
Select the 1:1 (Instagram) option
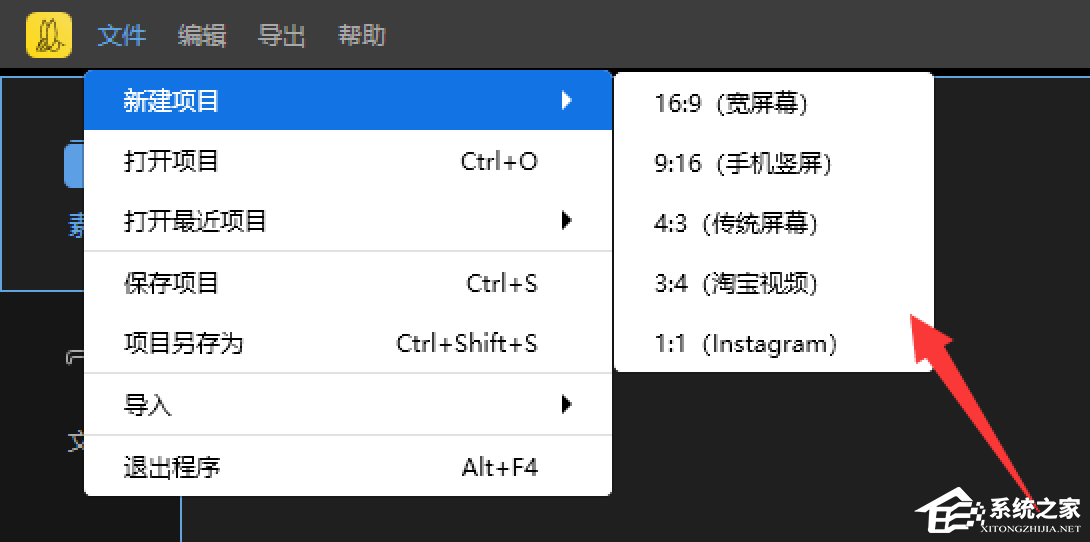tap(745, 344)
